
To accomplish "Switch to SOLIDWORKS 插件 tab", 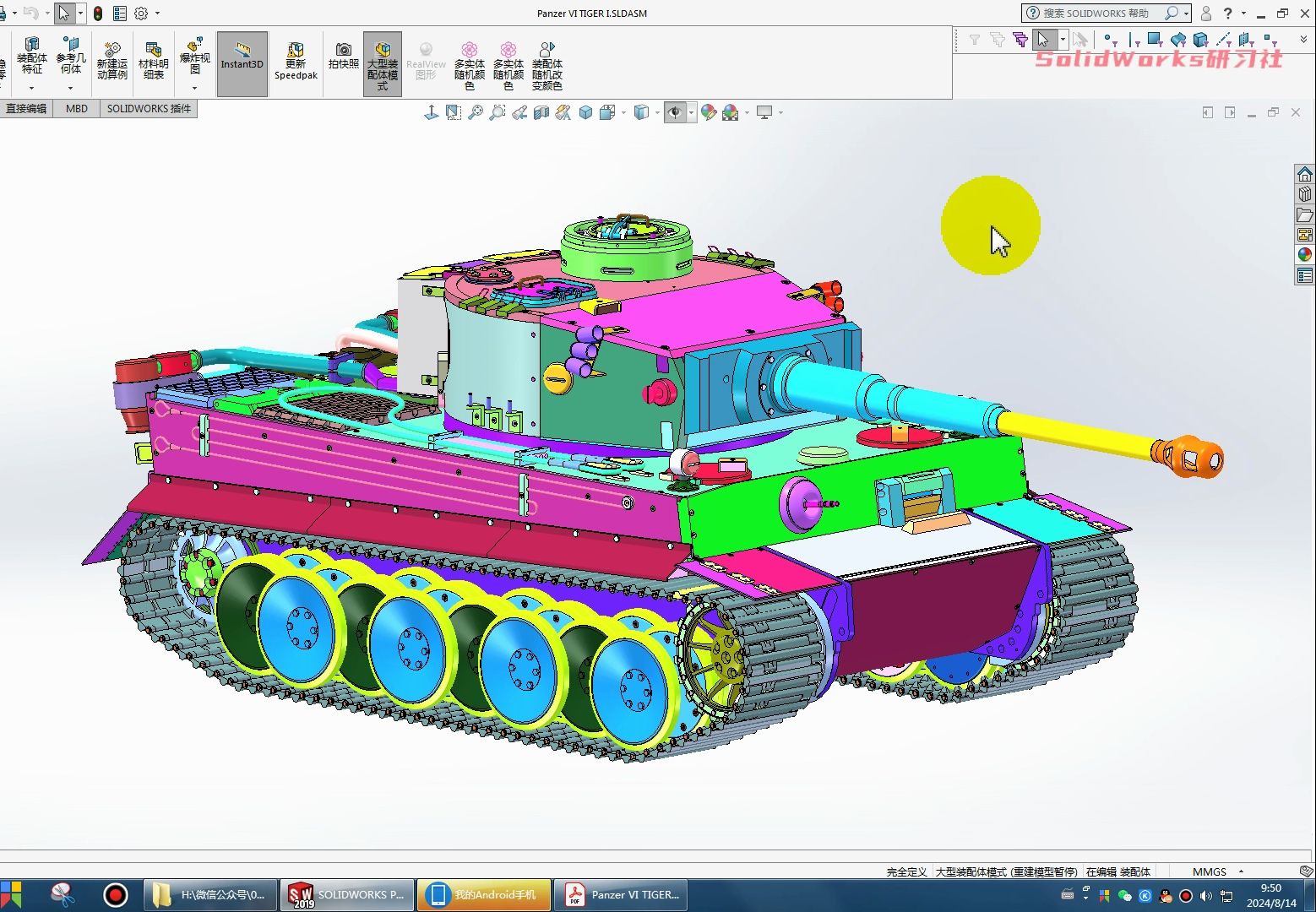I will click(x=149, y=109).
